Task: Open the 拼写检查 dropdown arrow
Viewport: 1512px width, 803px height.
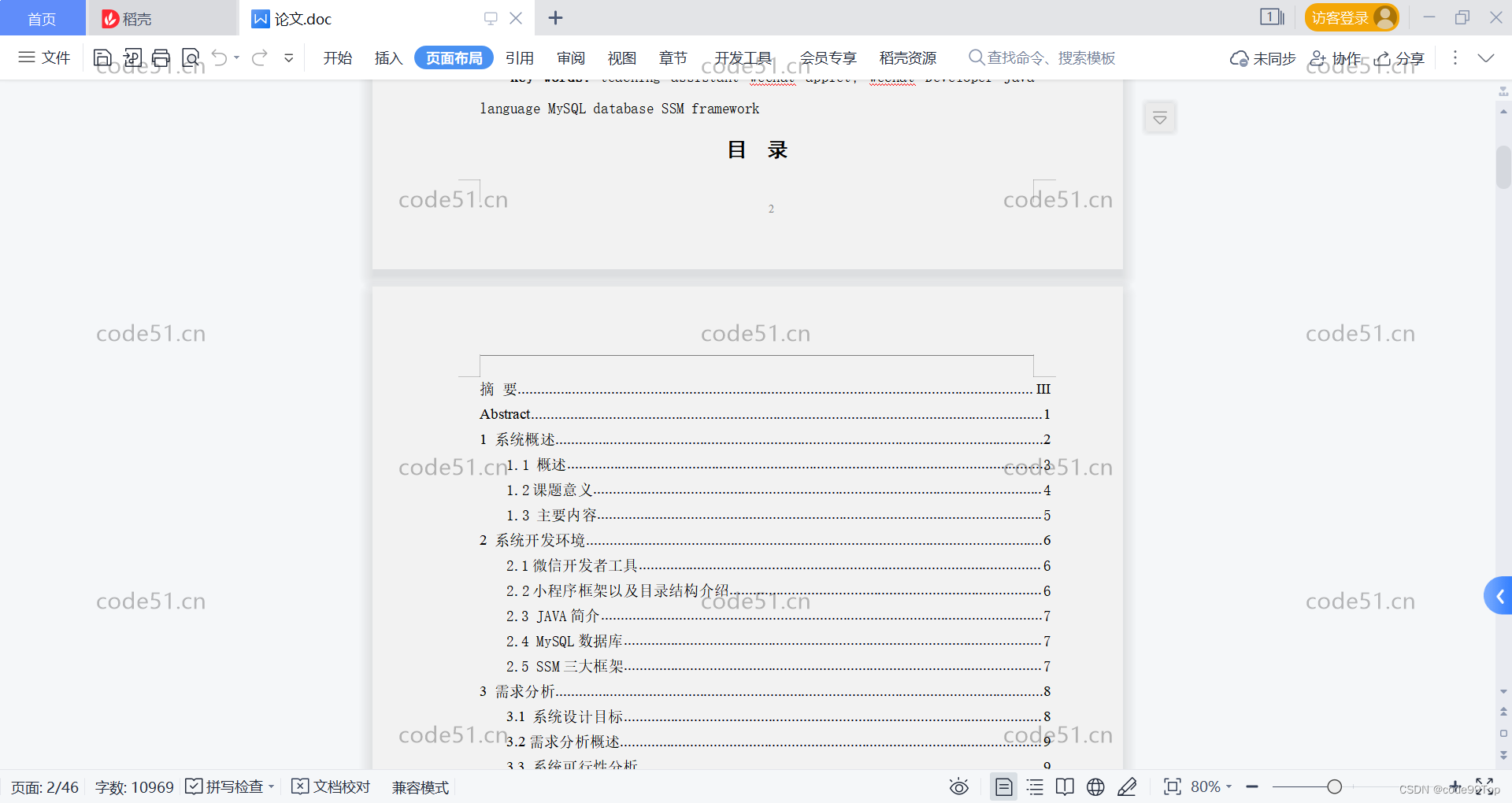Action: coord(272,786)
